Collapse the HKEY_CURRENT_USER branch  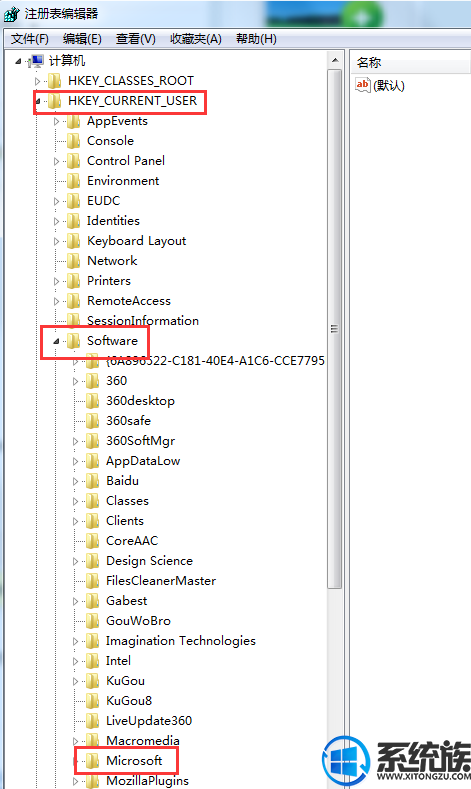[38, 101]
